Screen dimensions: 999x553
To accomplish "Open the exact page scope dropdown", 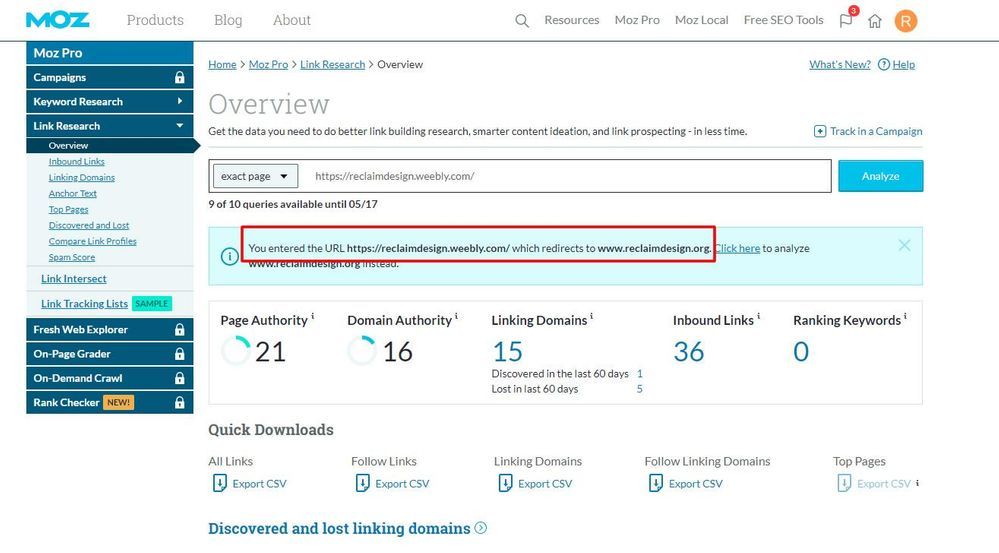I will (255, 176).
